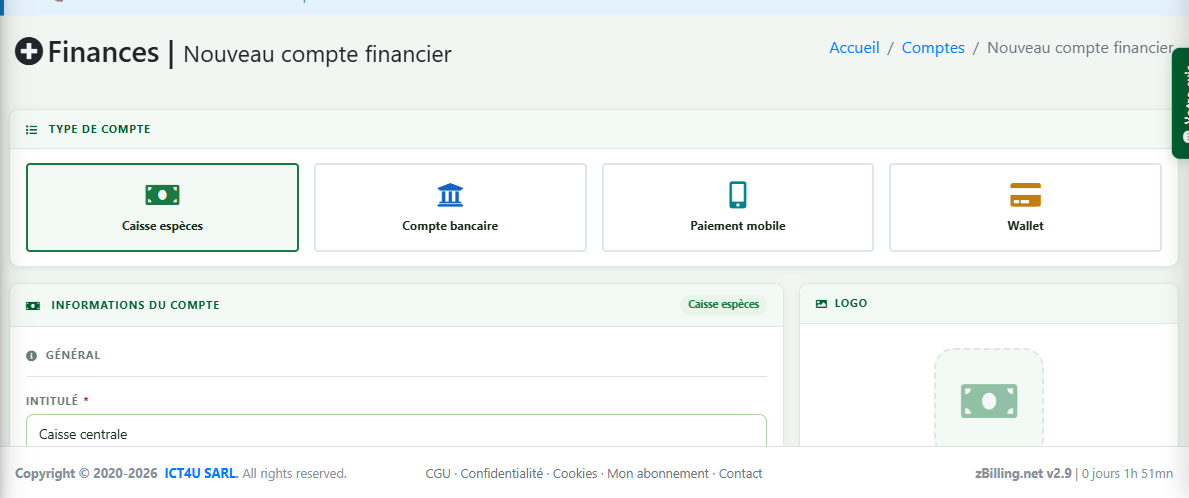This screenshot has width=1189, height=498.
Task: Click the plus circle icon beside Finances
Action: 29,52
